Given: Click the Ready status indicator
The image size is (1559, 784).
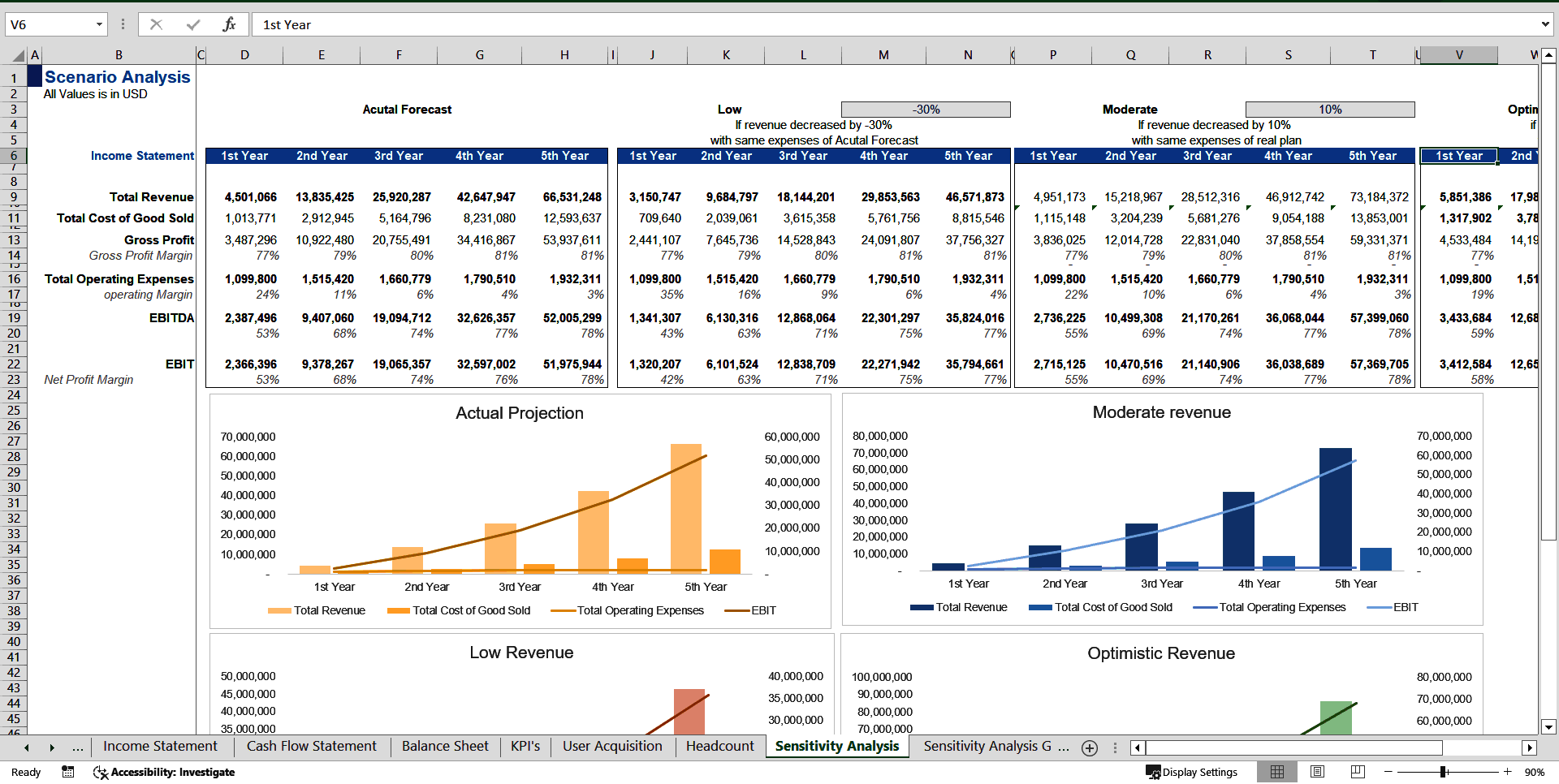Looking at the screenshot, I should coord(26,772).
